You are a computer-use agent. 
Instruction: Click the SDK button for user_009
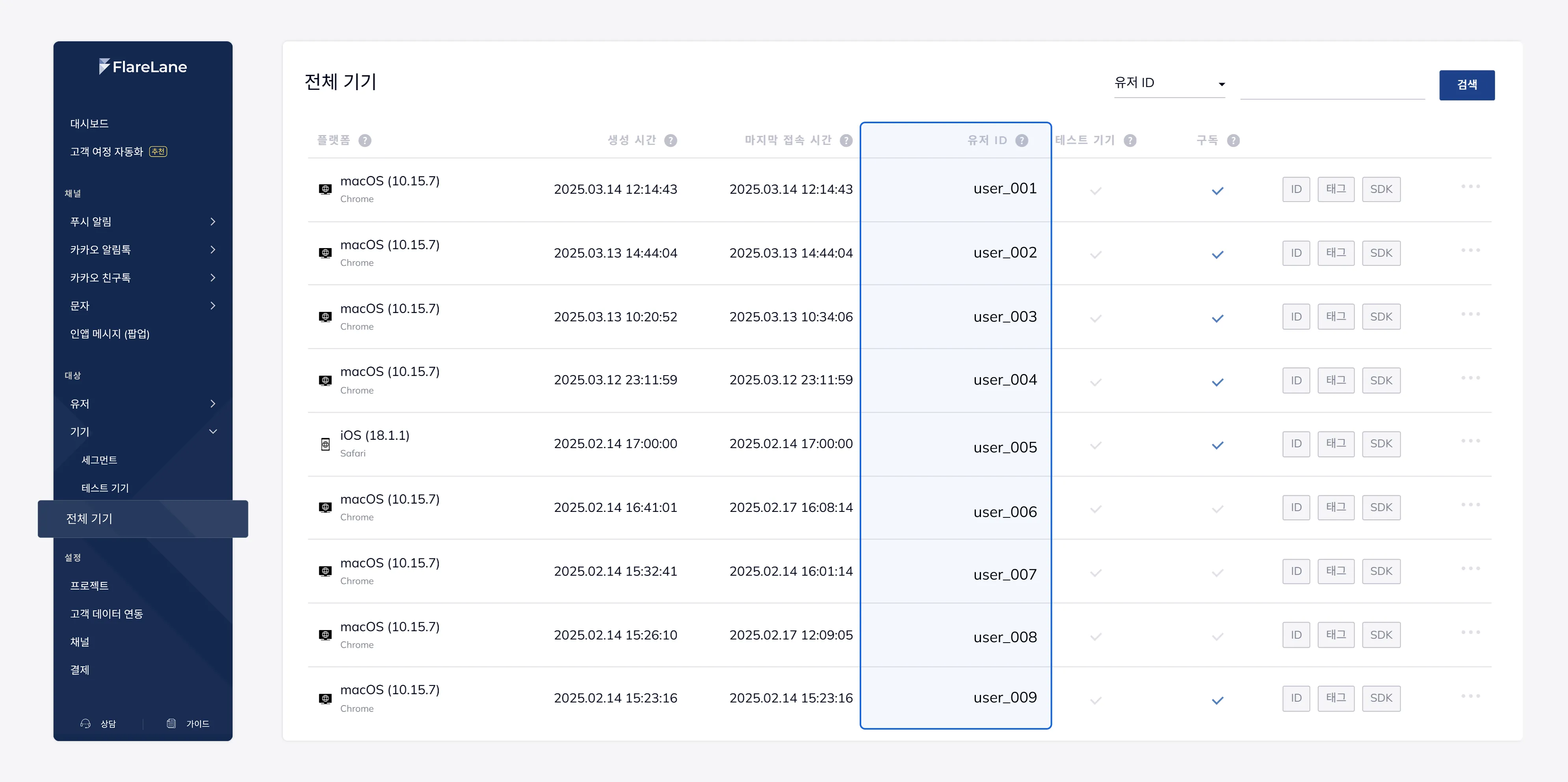point(1381,698)
